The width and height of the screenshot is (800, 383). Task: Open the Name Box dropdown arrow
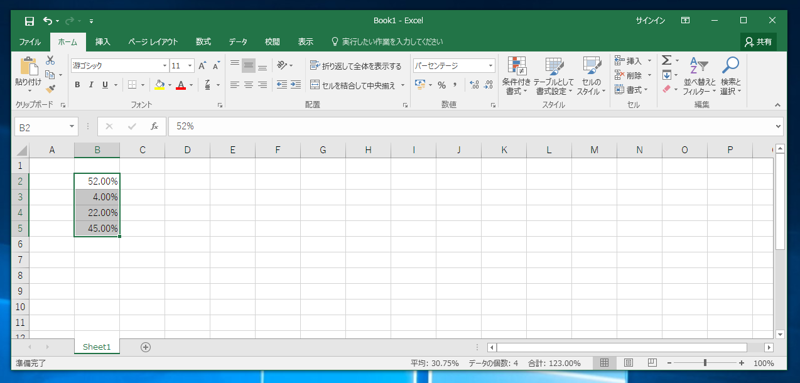click(71, 126)
